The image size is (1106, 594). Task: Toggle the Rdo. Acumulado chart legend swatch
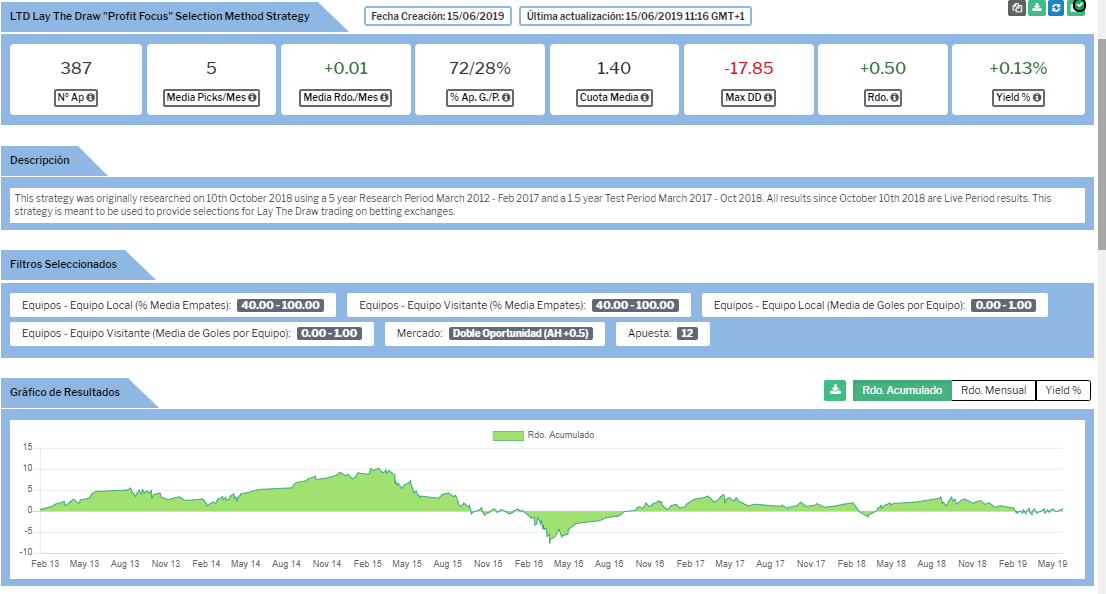pos(508,435)
